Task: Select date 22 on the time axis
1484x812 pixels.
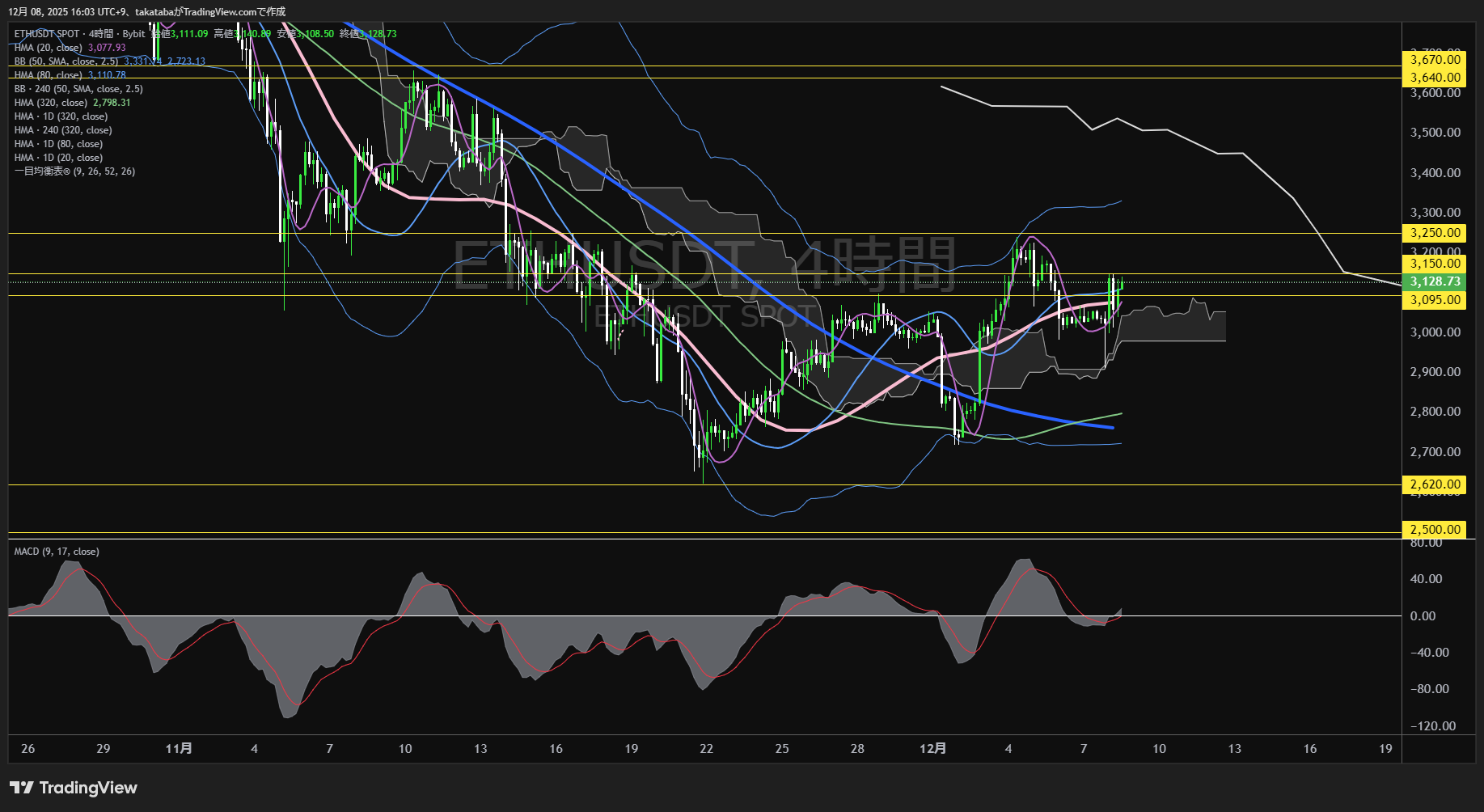Action: pyautogui.click(x=706, y=749)
